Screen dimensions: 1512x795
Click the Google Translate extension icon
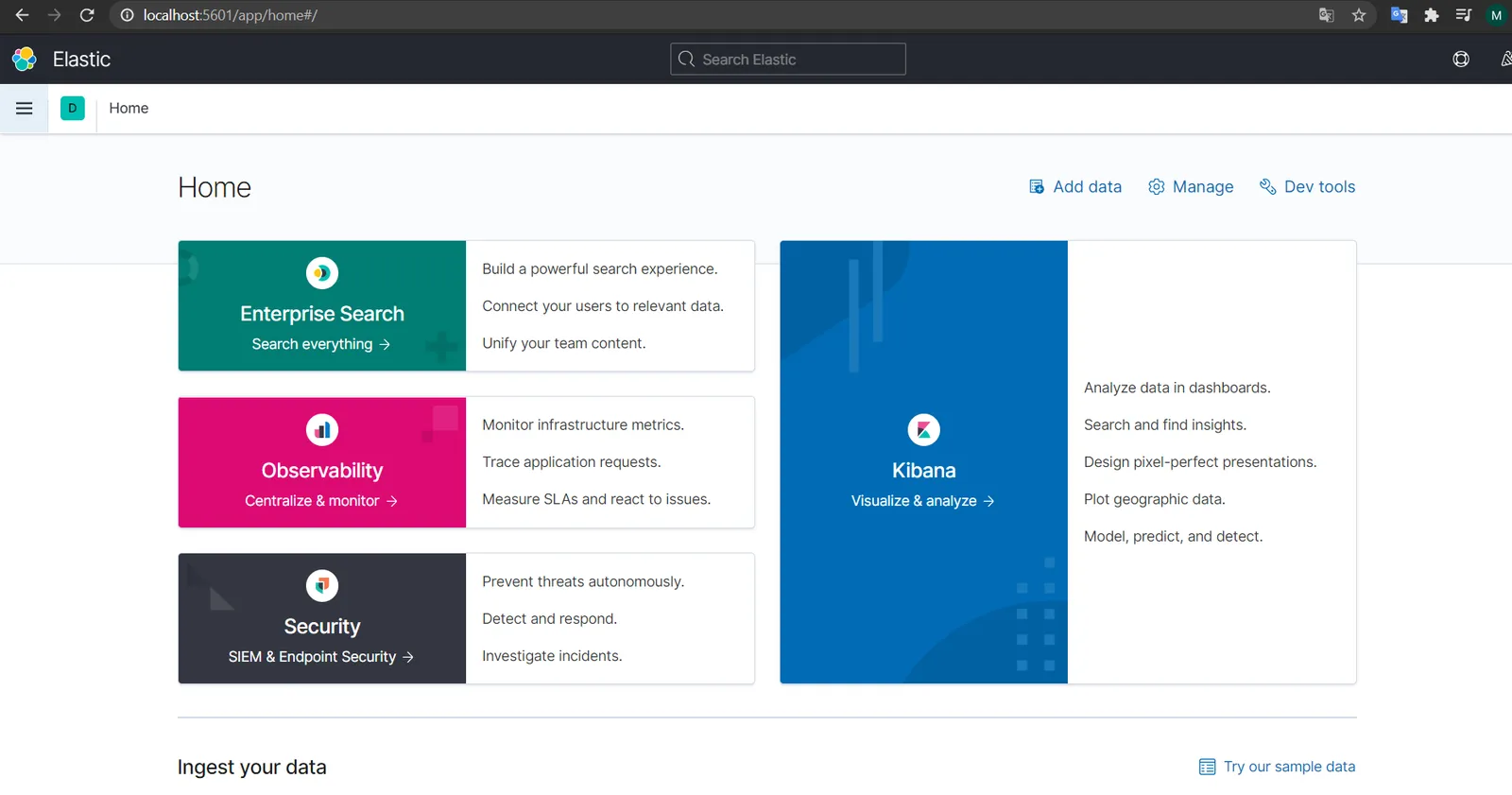click(x=1400, y=15)
